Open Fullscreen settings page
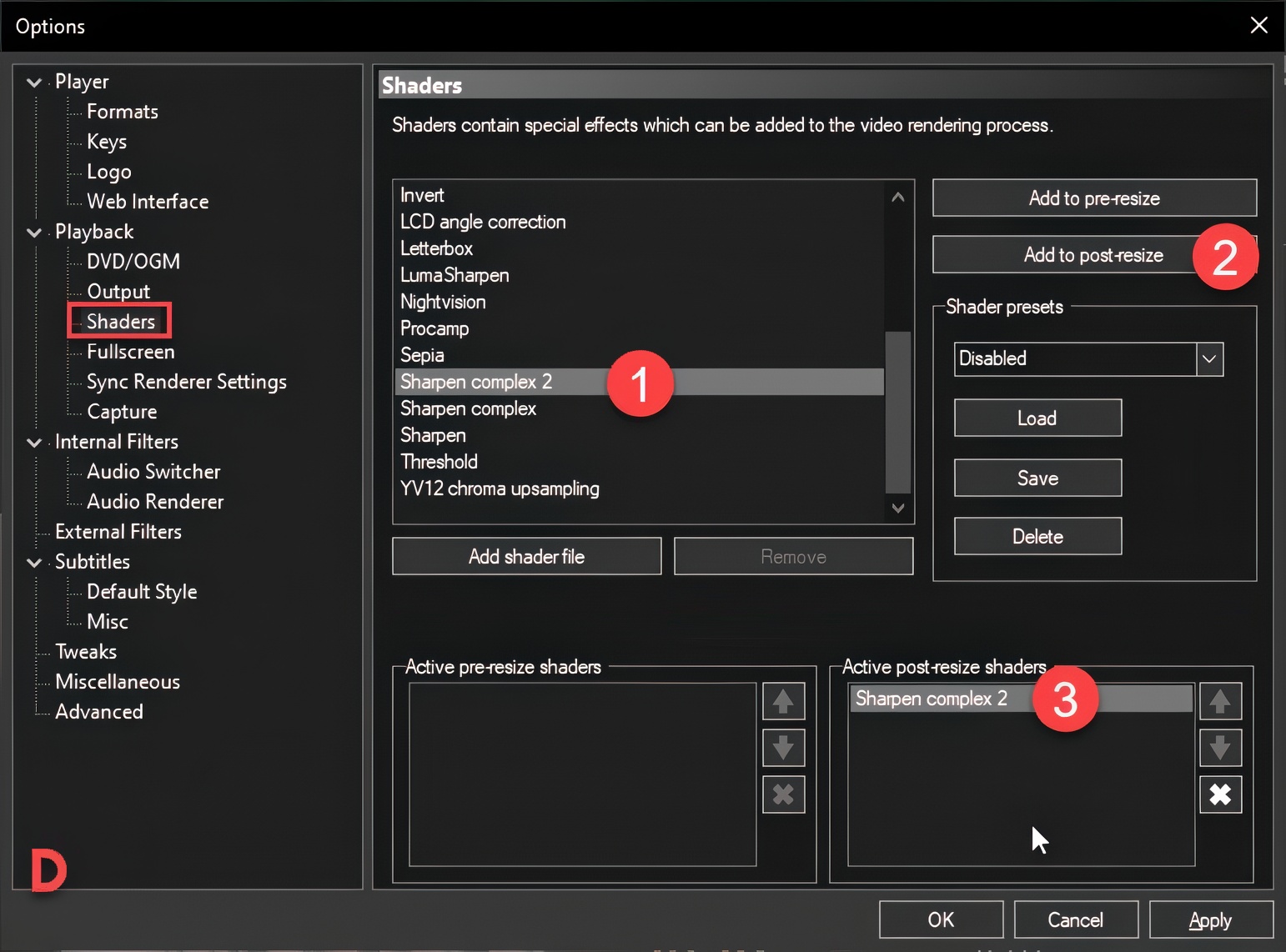Screen dimensions: 1286x952 click(131, 352)
